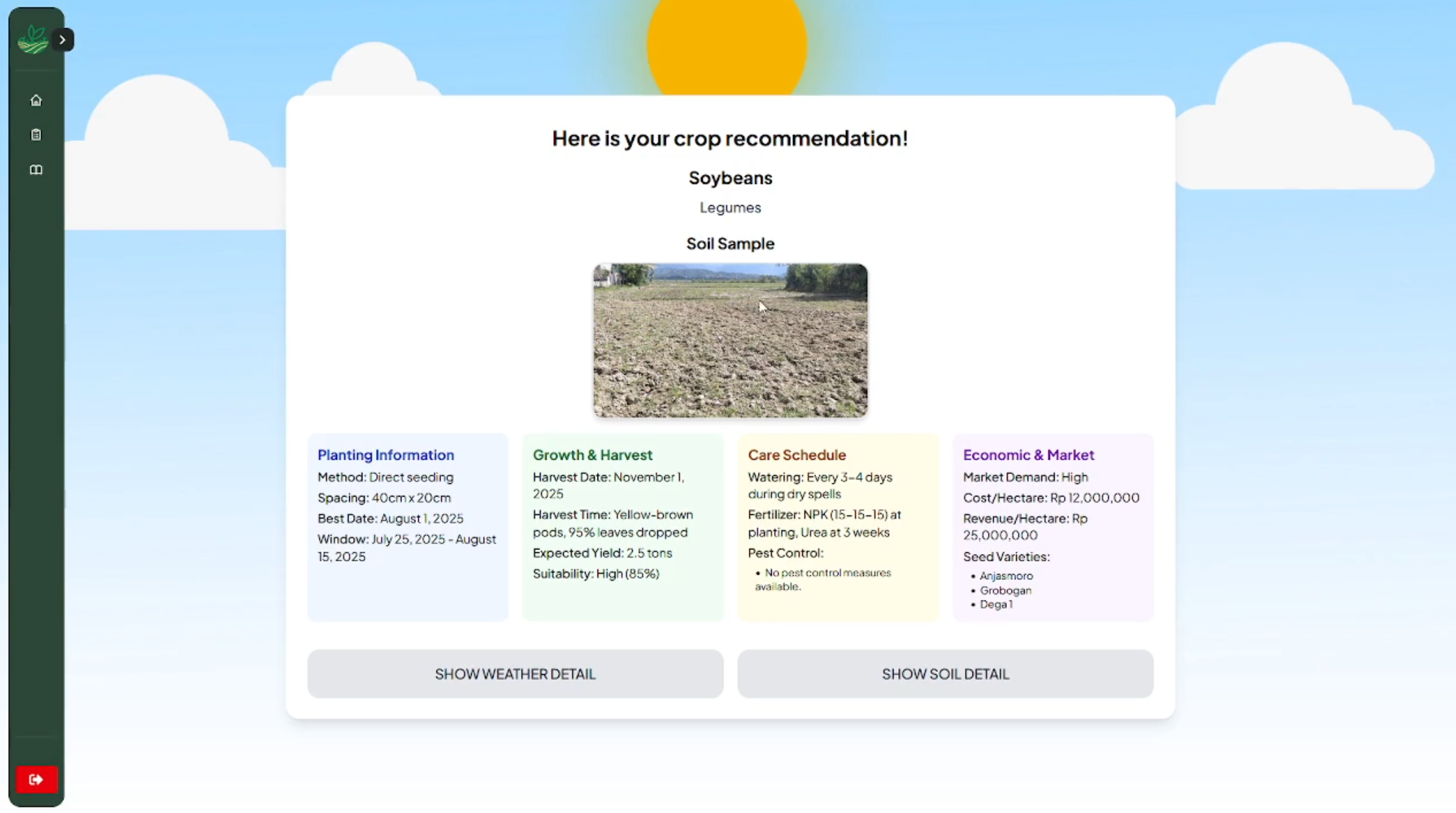
Task: Open the Home page icon in sidebar
Action: pos(36,101)
